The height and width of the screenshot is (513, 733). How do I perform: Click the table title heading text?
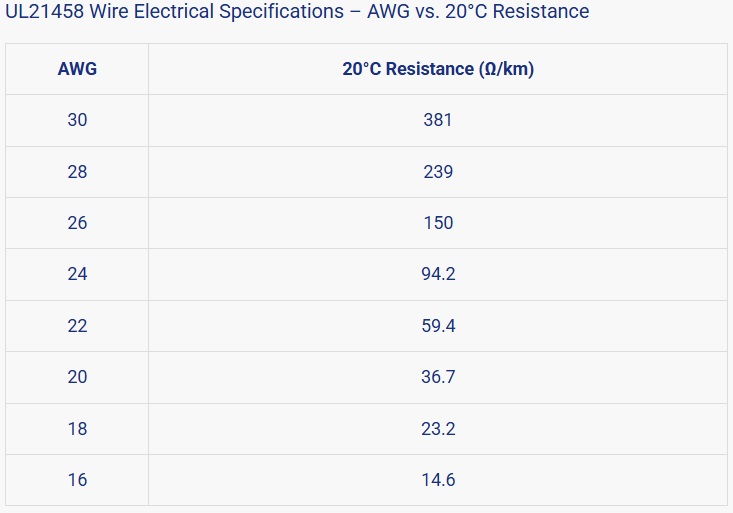(297, 12)
